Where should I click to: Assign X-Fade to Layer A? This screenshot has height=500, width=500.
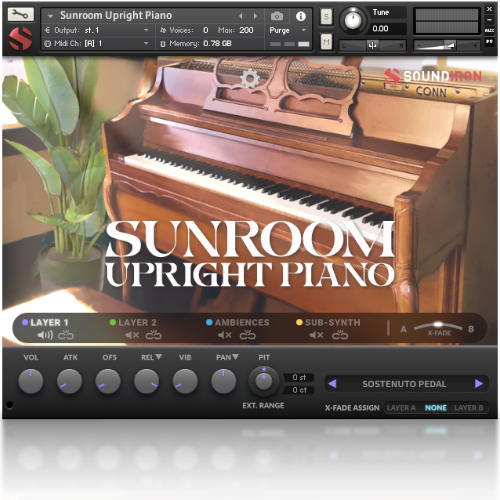click(401, 408)
